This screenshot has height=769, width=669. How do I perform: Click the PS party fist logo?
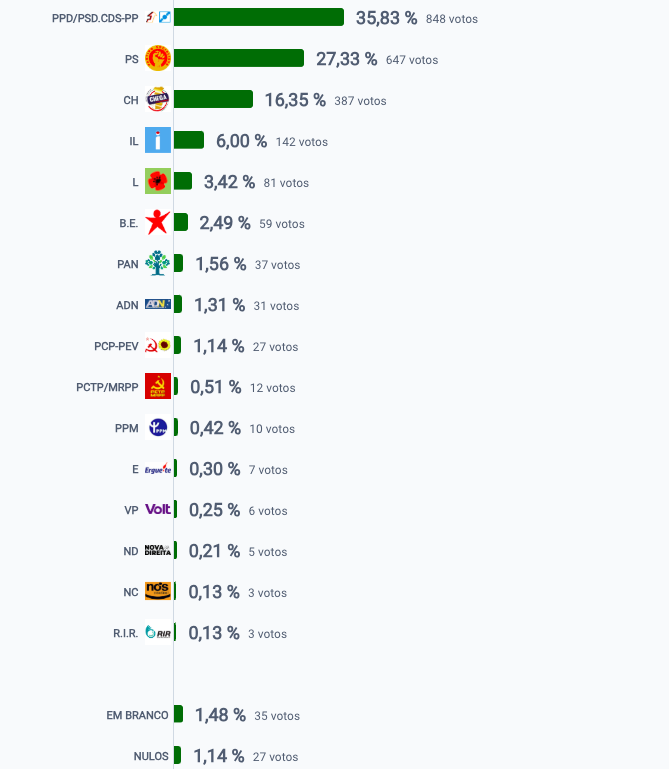158,59
